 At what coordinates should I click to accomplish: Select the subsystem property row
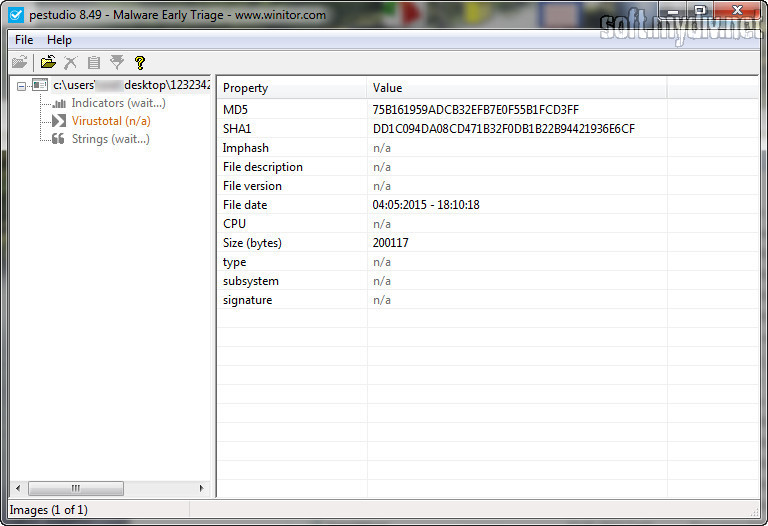click(487, 281)
